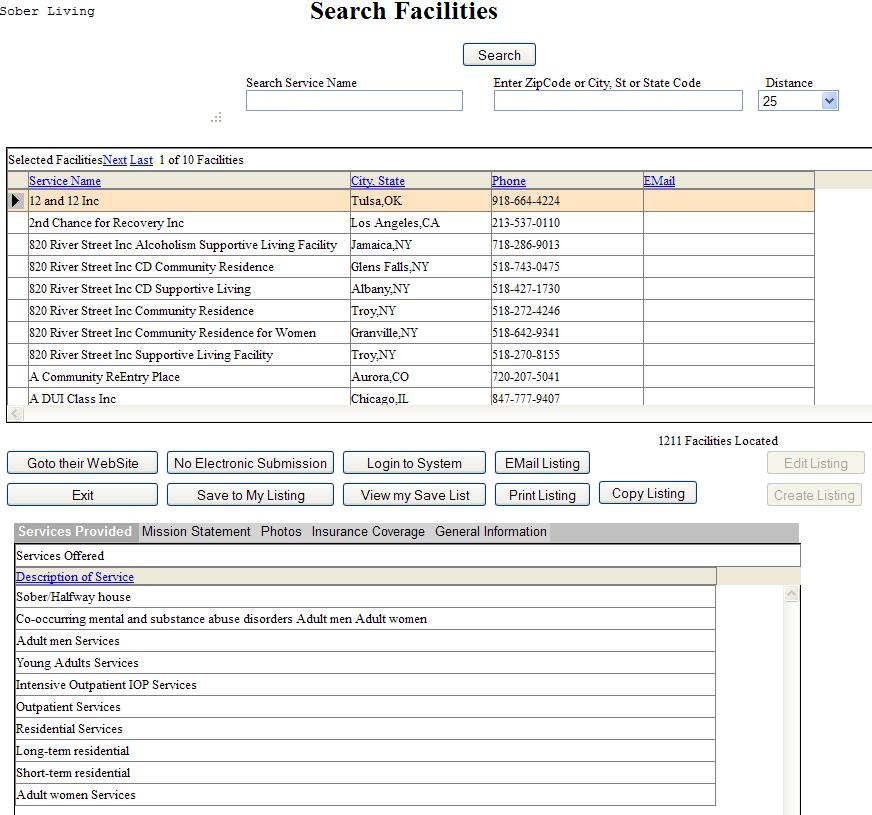
Task: Open the Distance dropdown
Action: tap(828, 101)
